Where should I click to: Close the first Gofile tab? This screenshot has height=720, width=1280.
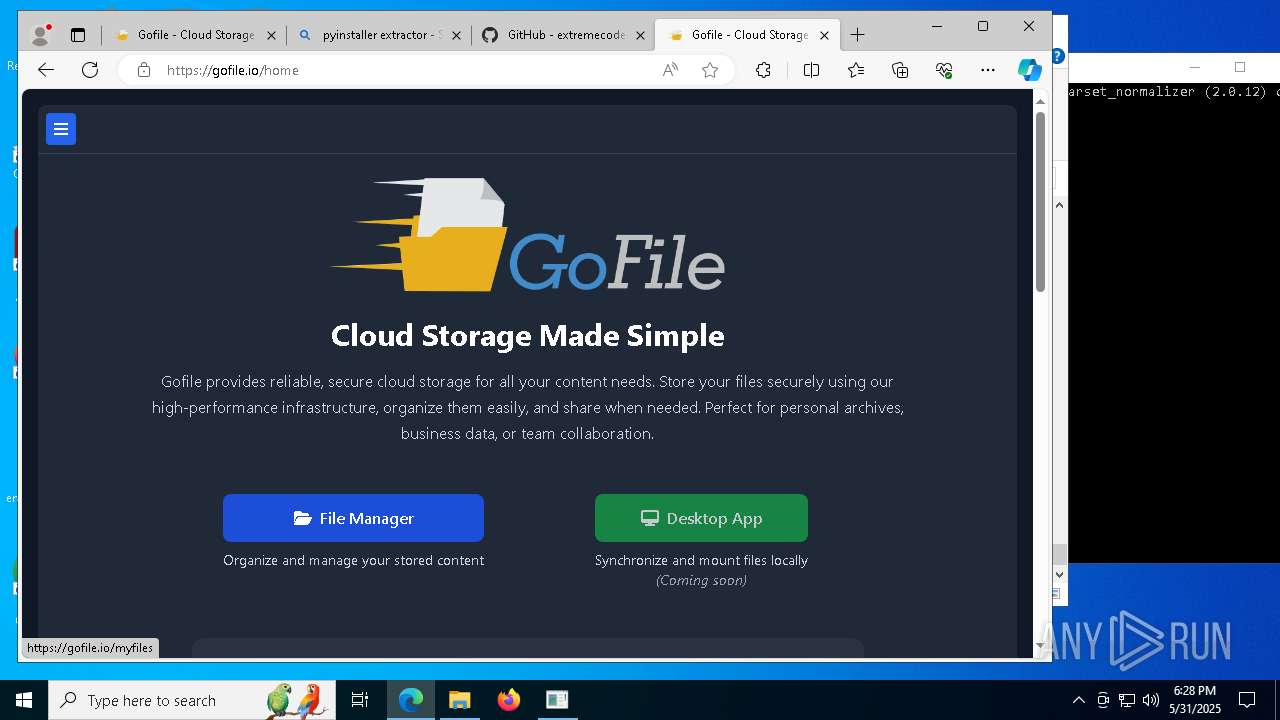[271, 35]
